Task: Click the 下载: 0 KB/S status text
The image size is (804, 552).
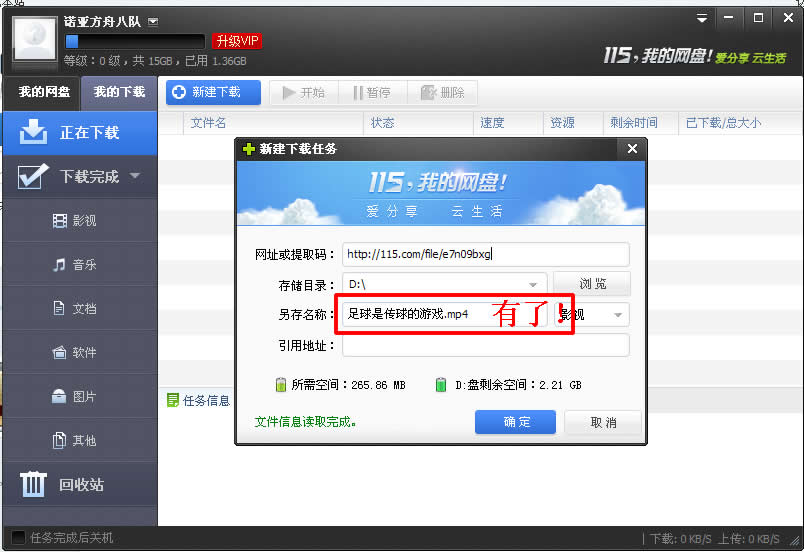Action: point(680,539)
